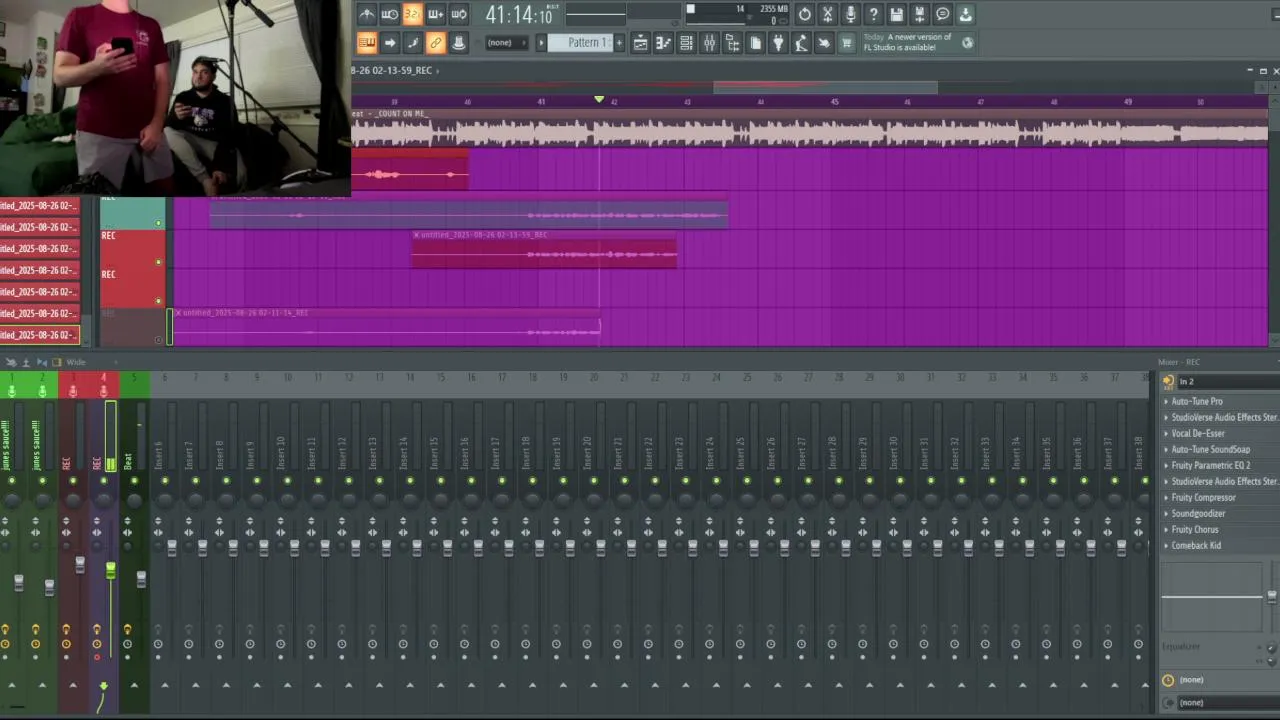Toggle loop recording button
1280x720 pixels.
(x=459, y=14)
